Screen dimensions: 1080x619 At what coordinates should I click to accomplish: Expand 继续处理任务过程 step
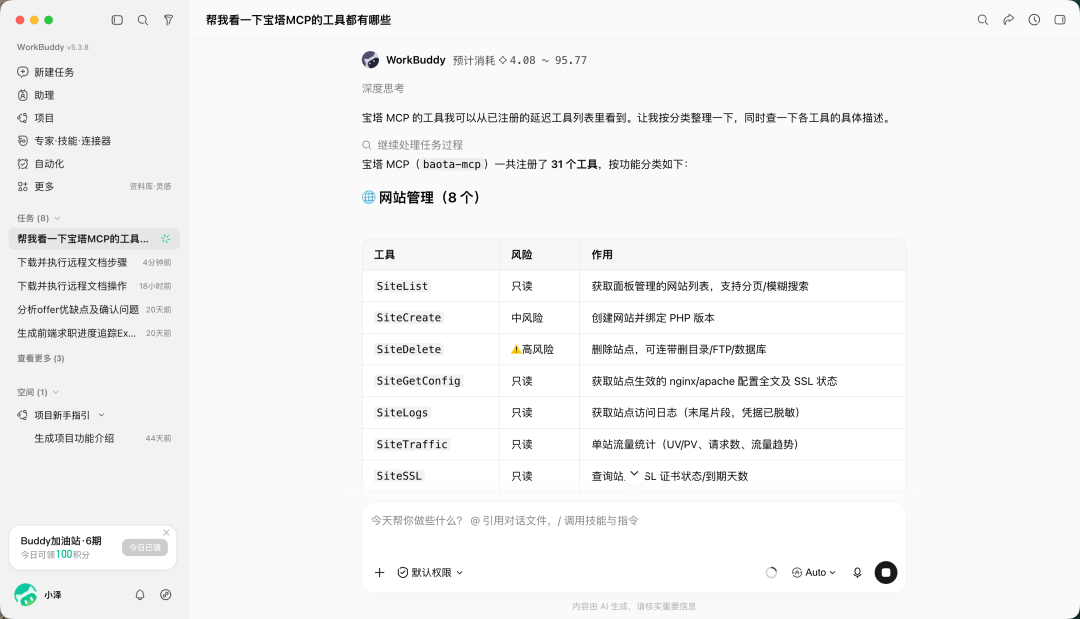pos(413,145)
